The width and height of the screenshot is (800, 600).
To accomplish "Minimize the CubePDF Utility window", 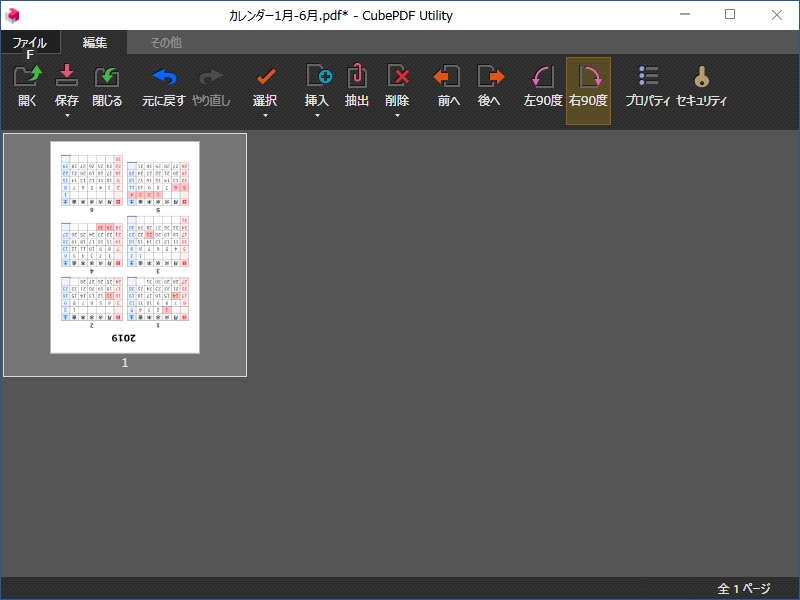I will coord(685,15).
